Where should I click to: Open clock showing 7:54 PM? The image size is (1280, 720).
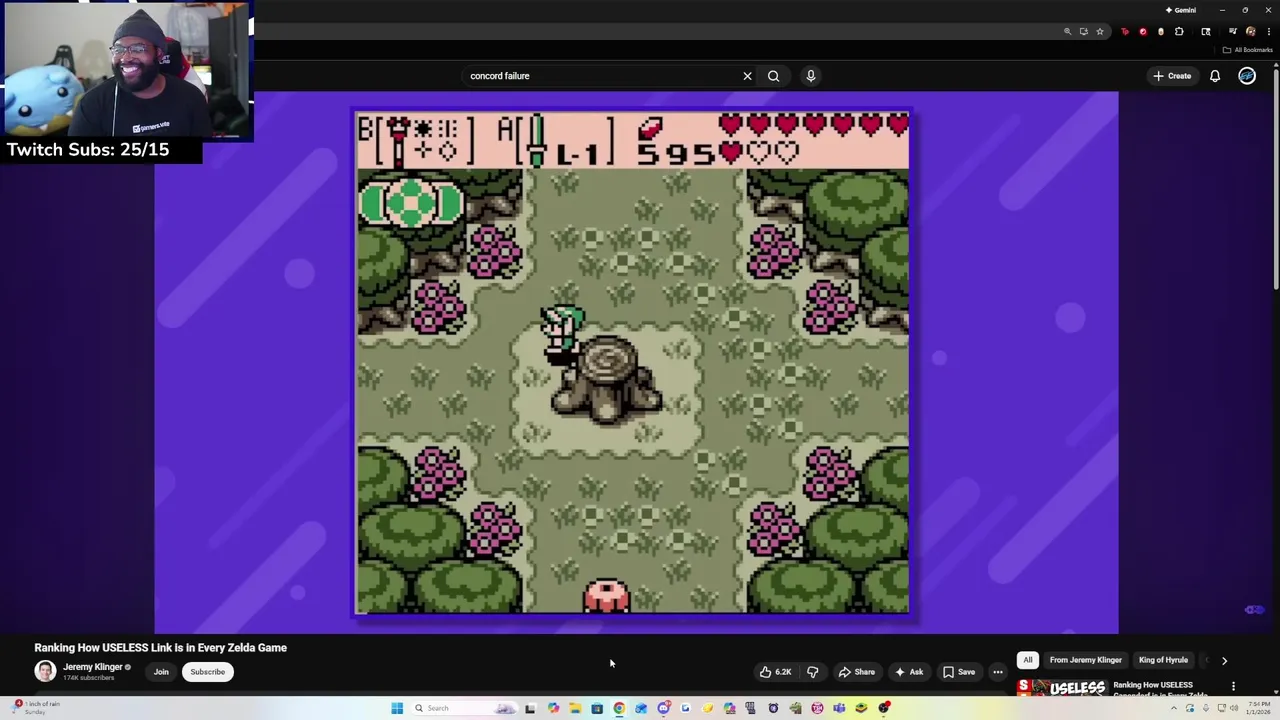(x=1258, y=708)
